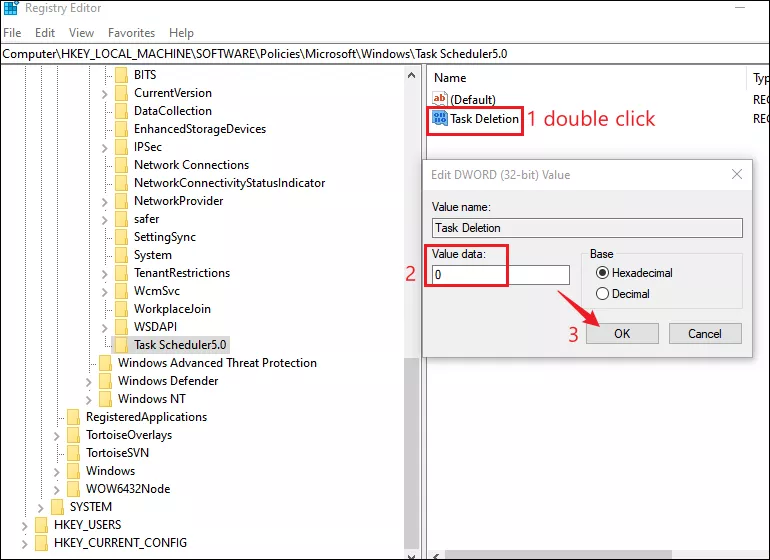Screen dimensions: 770x560
Task: Open the Help menu
Action: (181, 33)
